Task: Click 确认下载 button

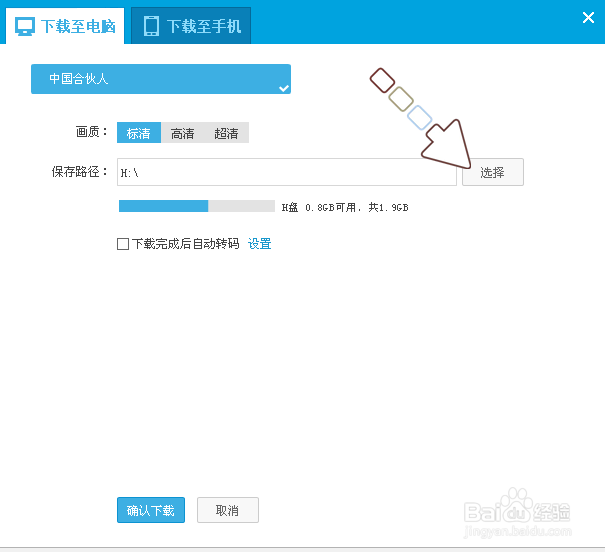Action: (x=151, y=510)
